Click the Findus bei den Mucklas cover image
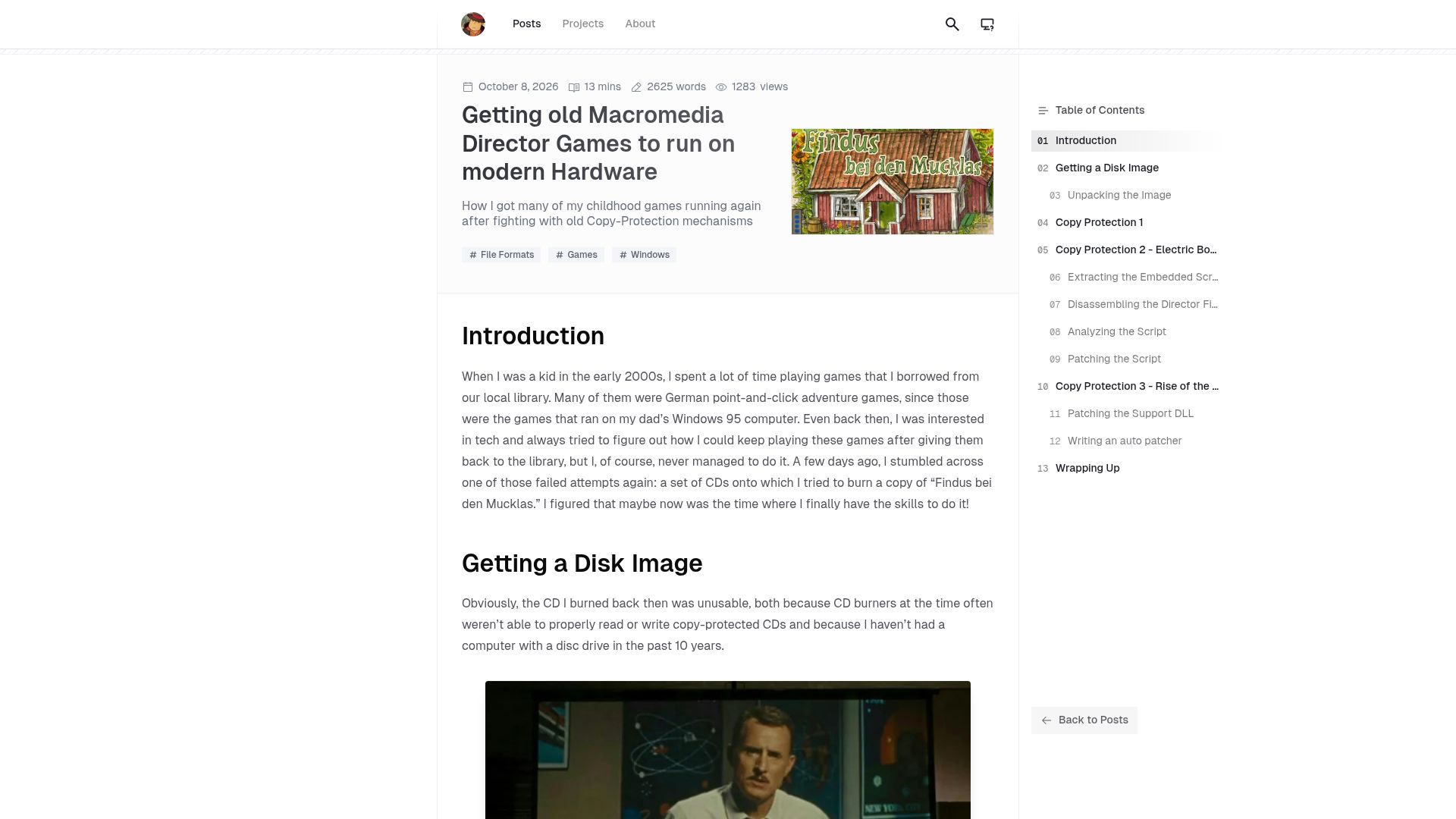Screen dimensions: 1456x819 (893, 181)
